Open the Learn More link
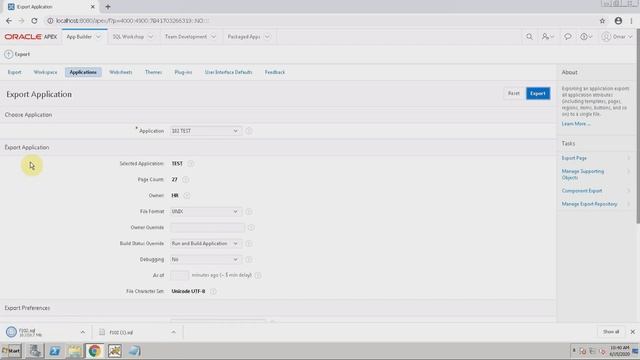This screenshot has width=640, height=360. pos(576,124)
